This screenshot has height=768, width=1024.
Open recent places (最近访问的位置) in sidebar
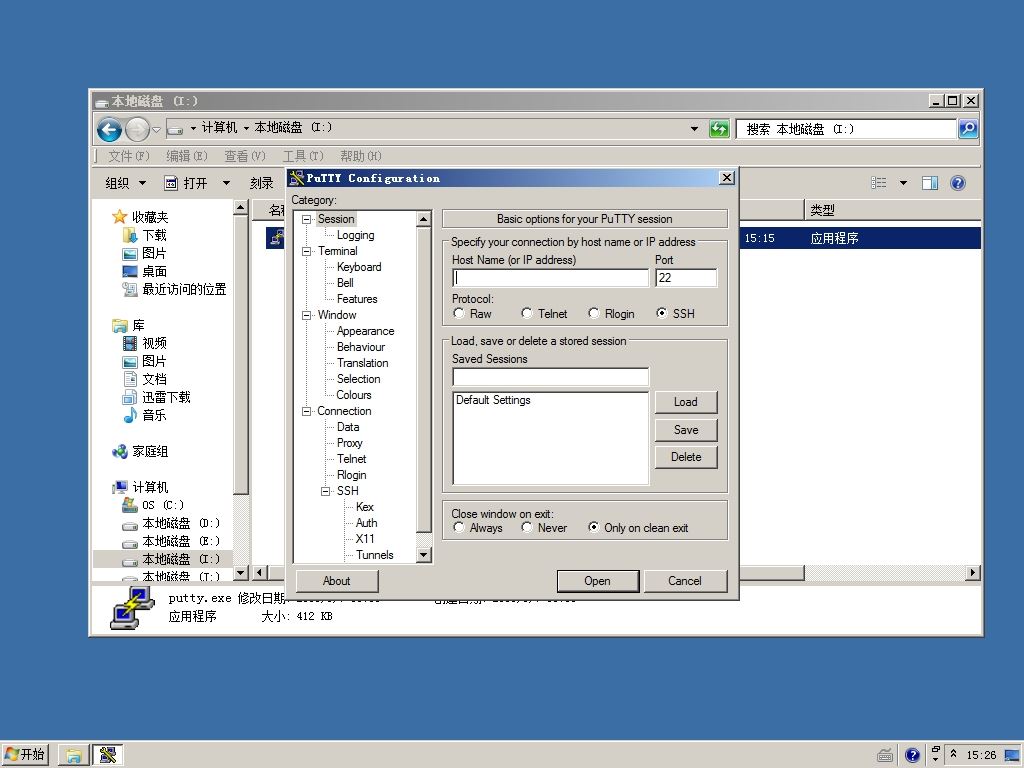click(x=174, y=289)
